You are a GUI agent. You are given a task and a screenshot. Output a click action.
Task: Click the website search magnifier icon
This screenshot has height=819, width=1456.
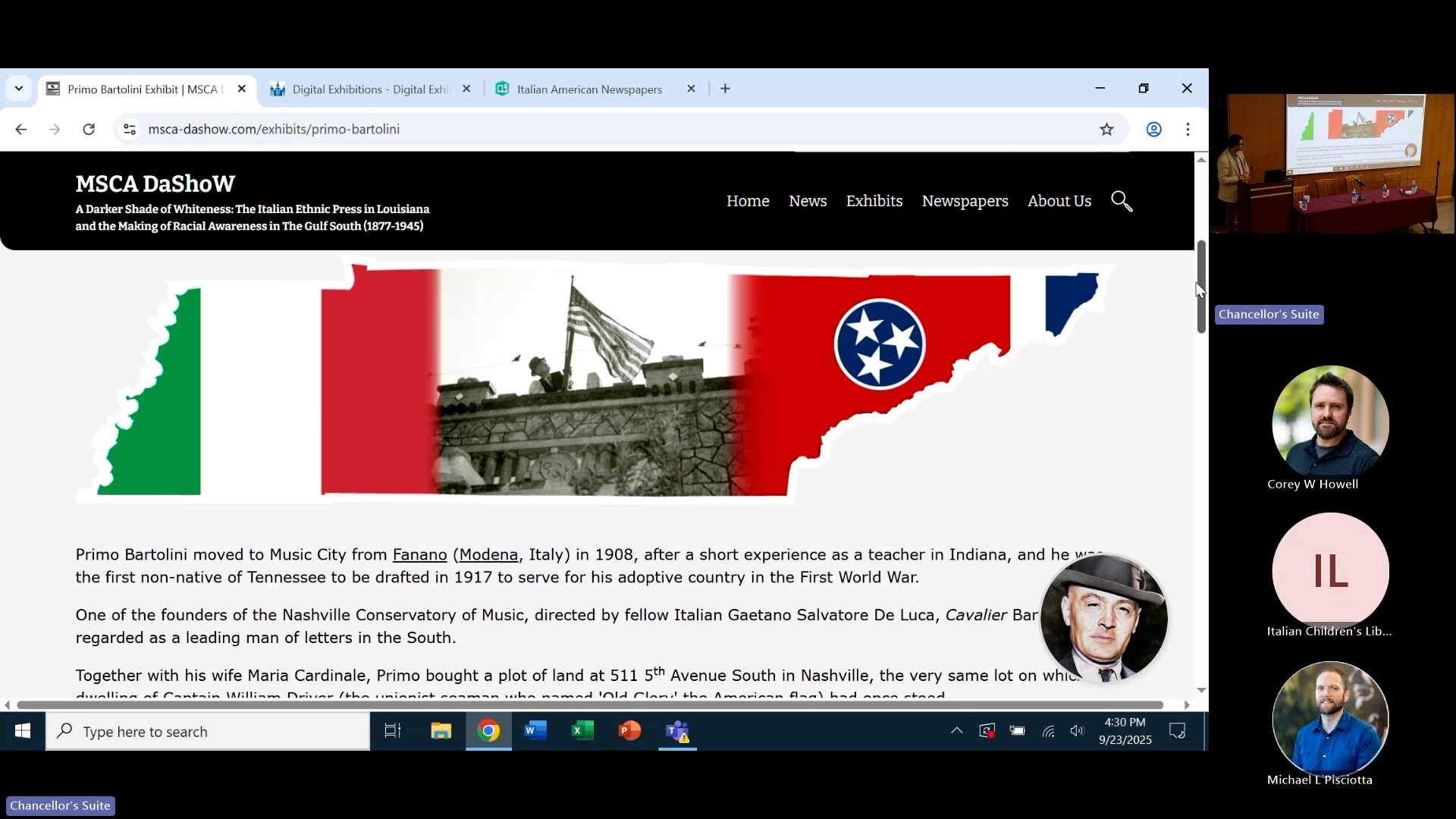click(1122, 201)
